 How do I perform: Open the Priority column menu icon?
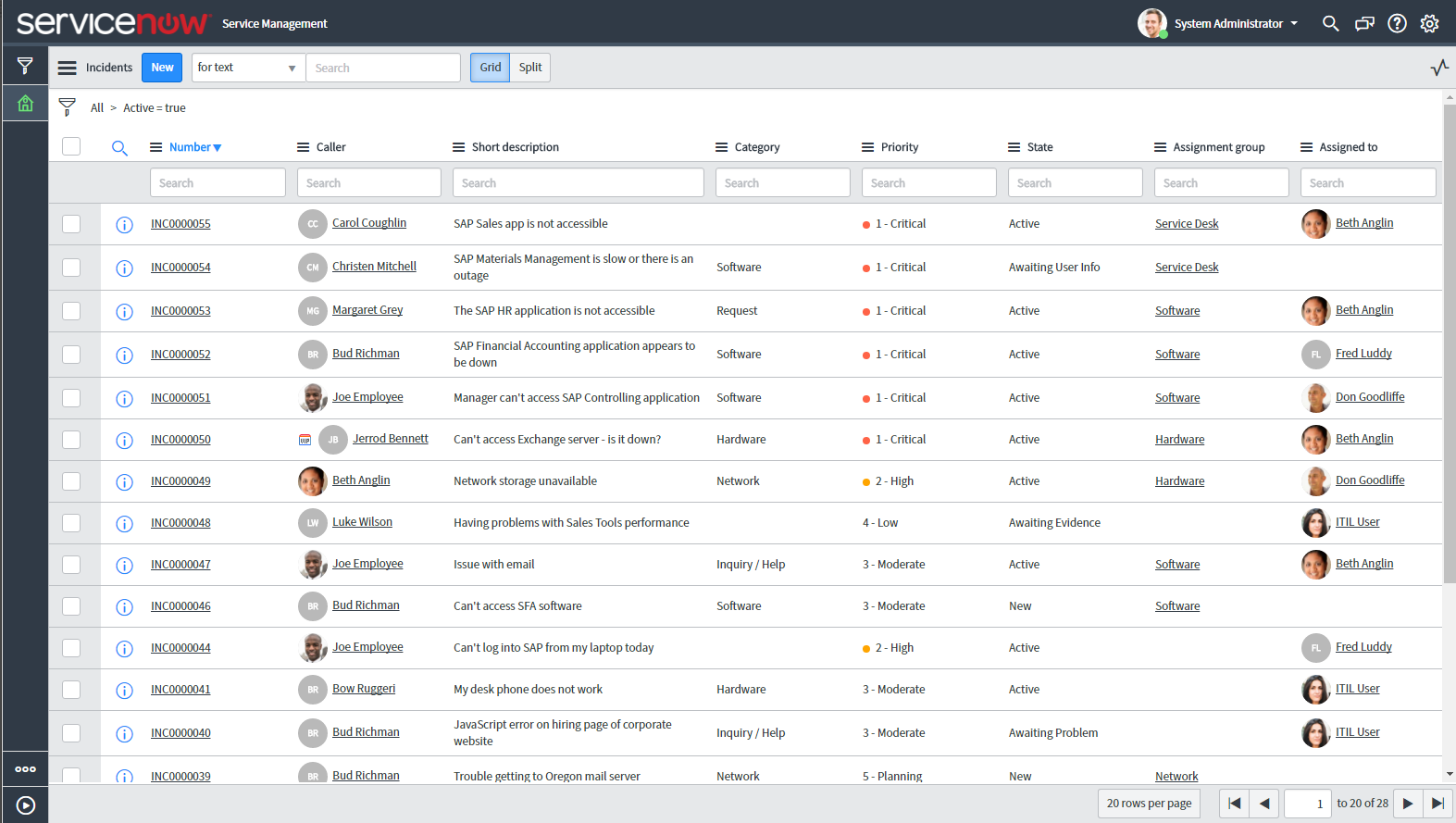point(867,147)
